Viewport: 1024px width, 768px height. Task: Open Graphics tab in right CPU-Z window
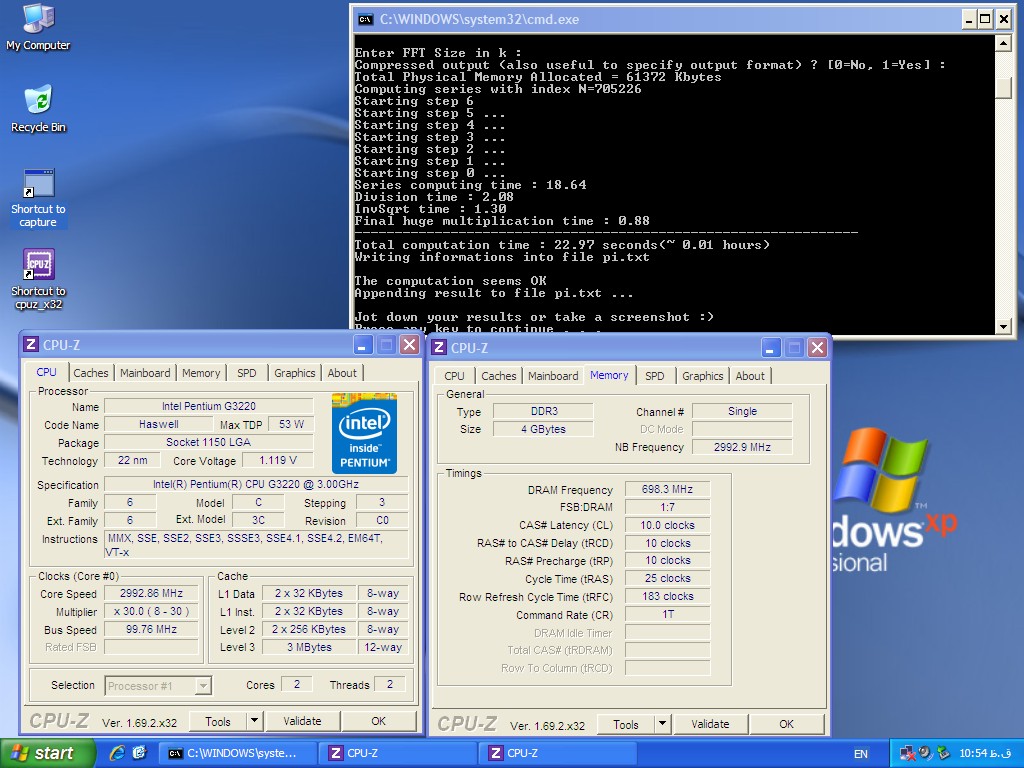tap(703, 376)
